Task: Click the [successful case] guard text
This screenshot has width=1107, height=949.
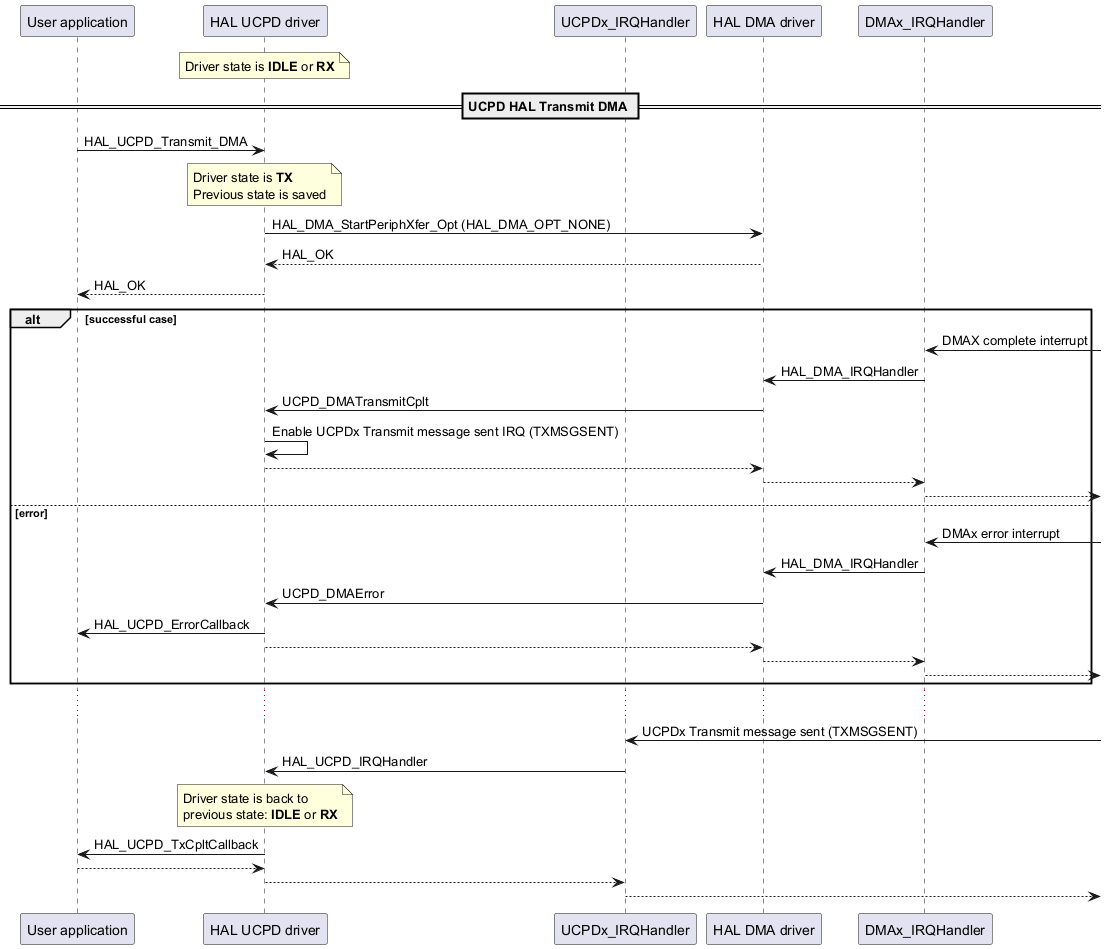Action: coord(131,320)
